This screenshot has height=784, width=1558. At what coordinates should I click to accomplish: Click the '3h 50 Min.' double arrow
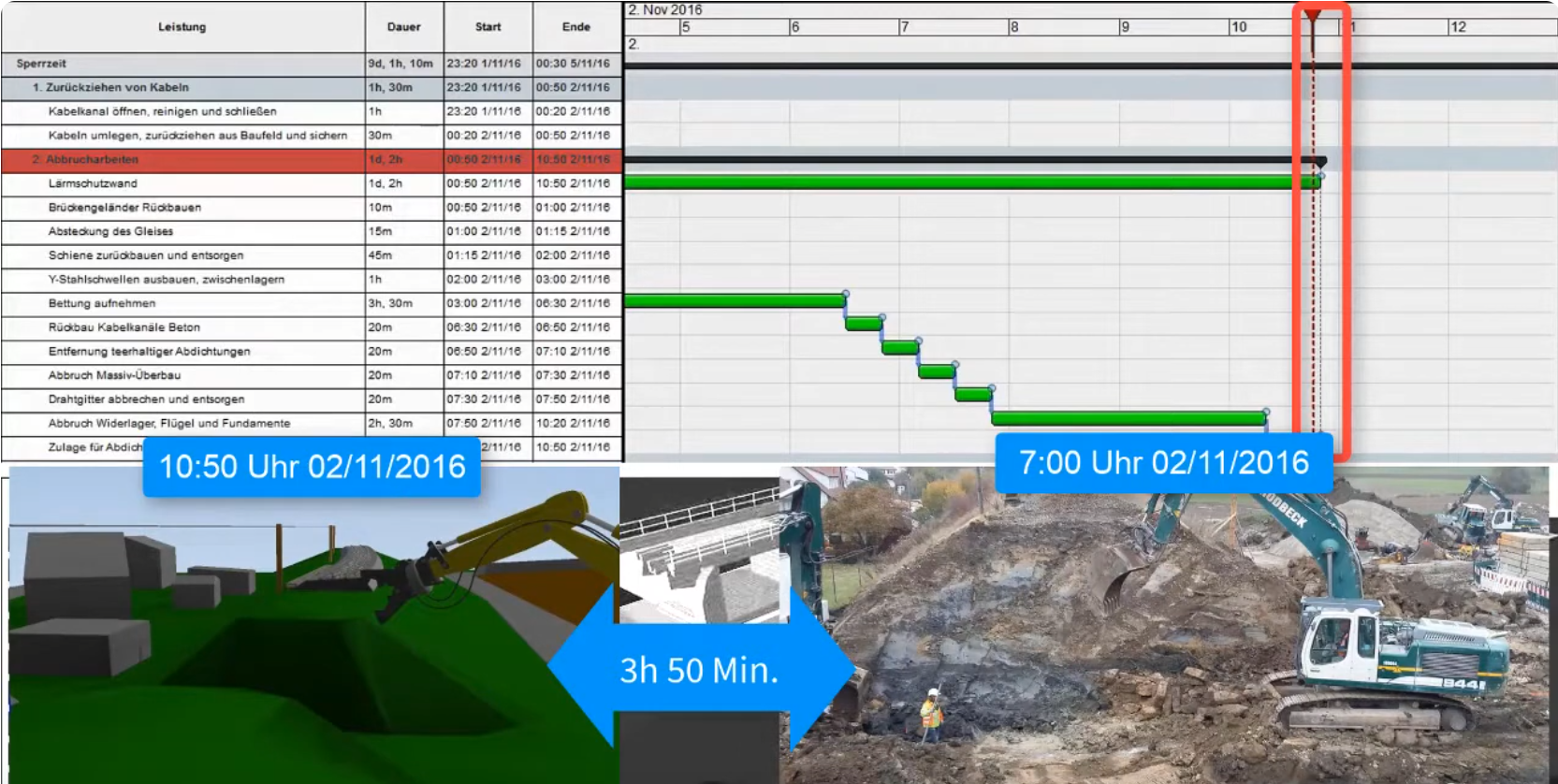(699, 670)
